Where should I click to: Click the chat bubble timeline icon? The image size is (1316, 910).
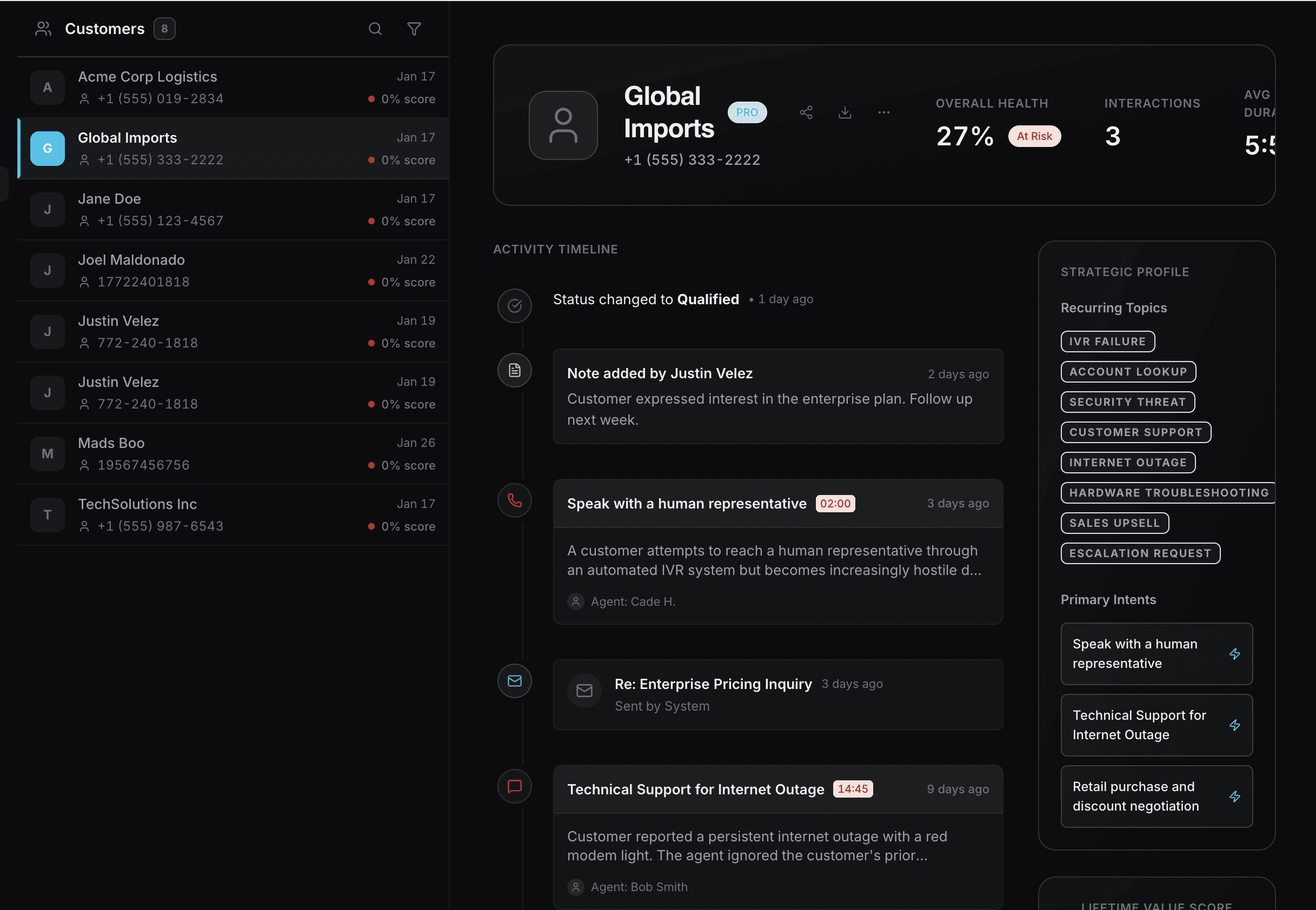pyautogui.click(x=515, y=786)
